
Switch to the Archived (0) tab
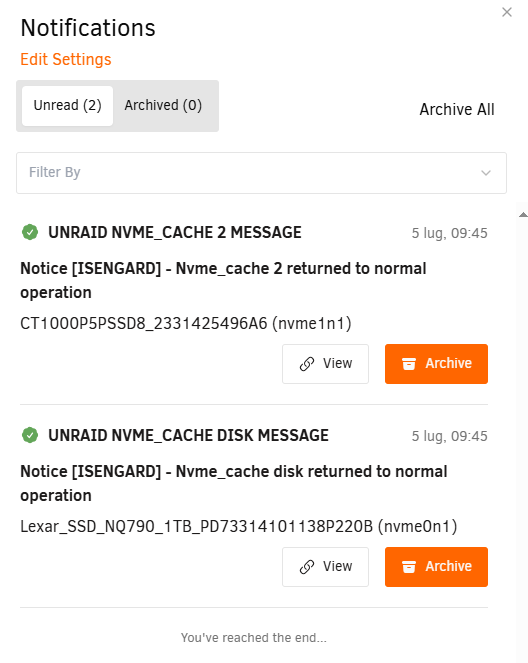pyautogui.click(x=163, y=106)
